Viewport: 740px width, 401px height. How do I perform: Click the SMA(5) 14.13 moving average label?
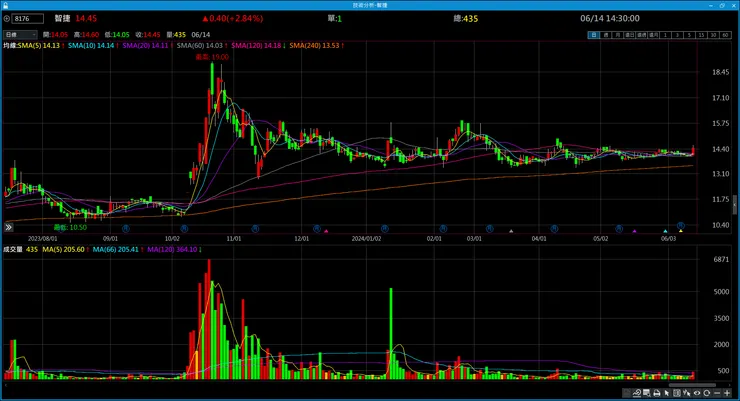point(41,45)
